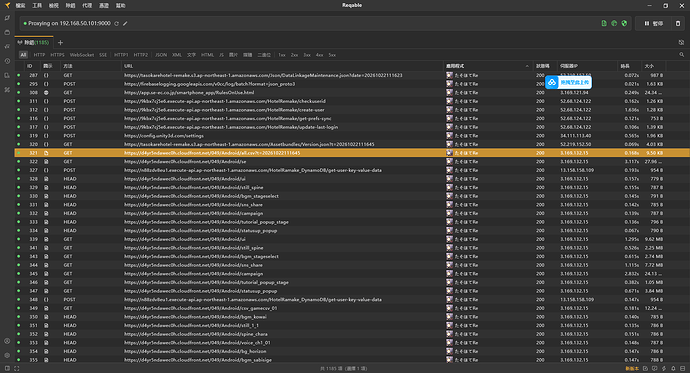Screen dimensions: 690x373
Task: Sort by the status code column header
Action: [x=542, y=66]
